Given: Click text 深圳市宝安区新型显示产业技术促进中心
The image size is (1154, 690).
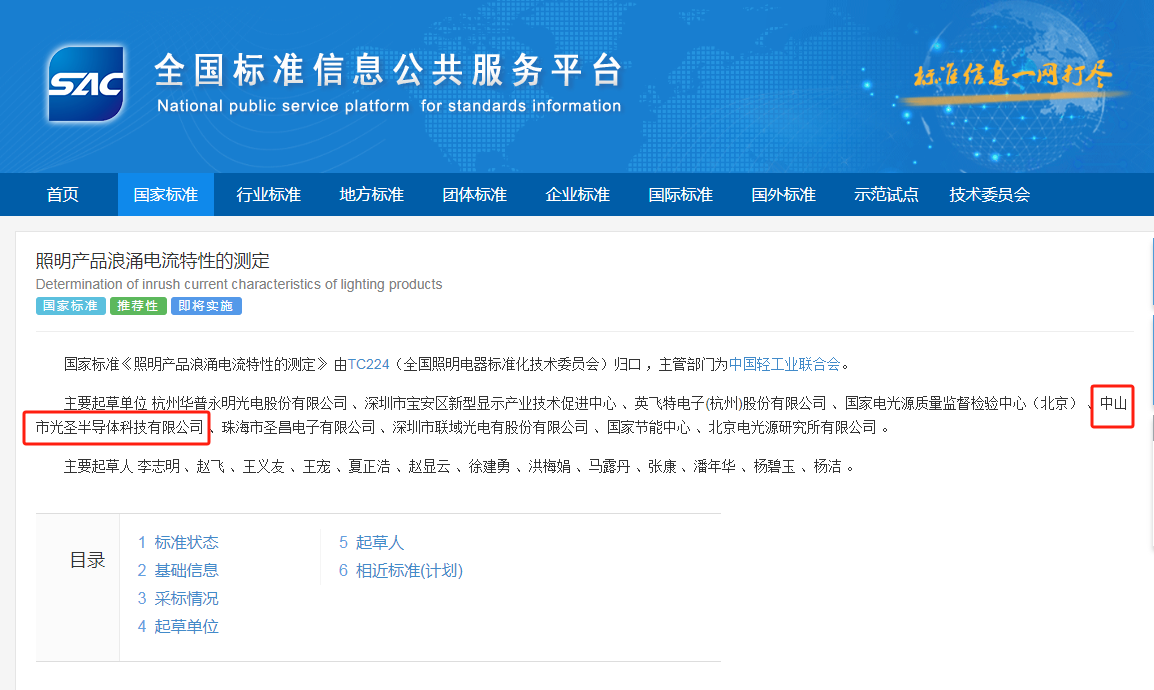Looking at the screenshot, I should [490, 403].
